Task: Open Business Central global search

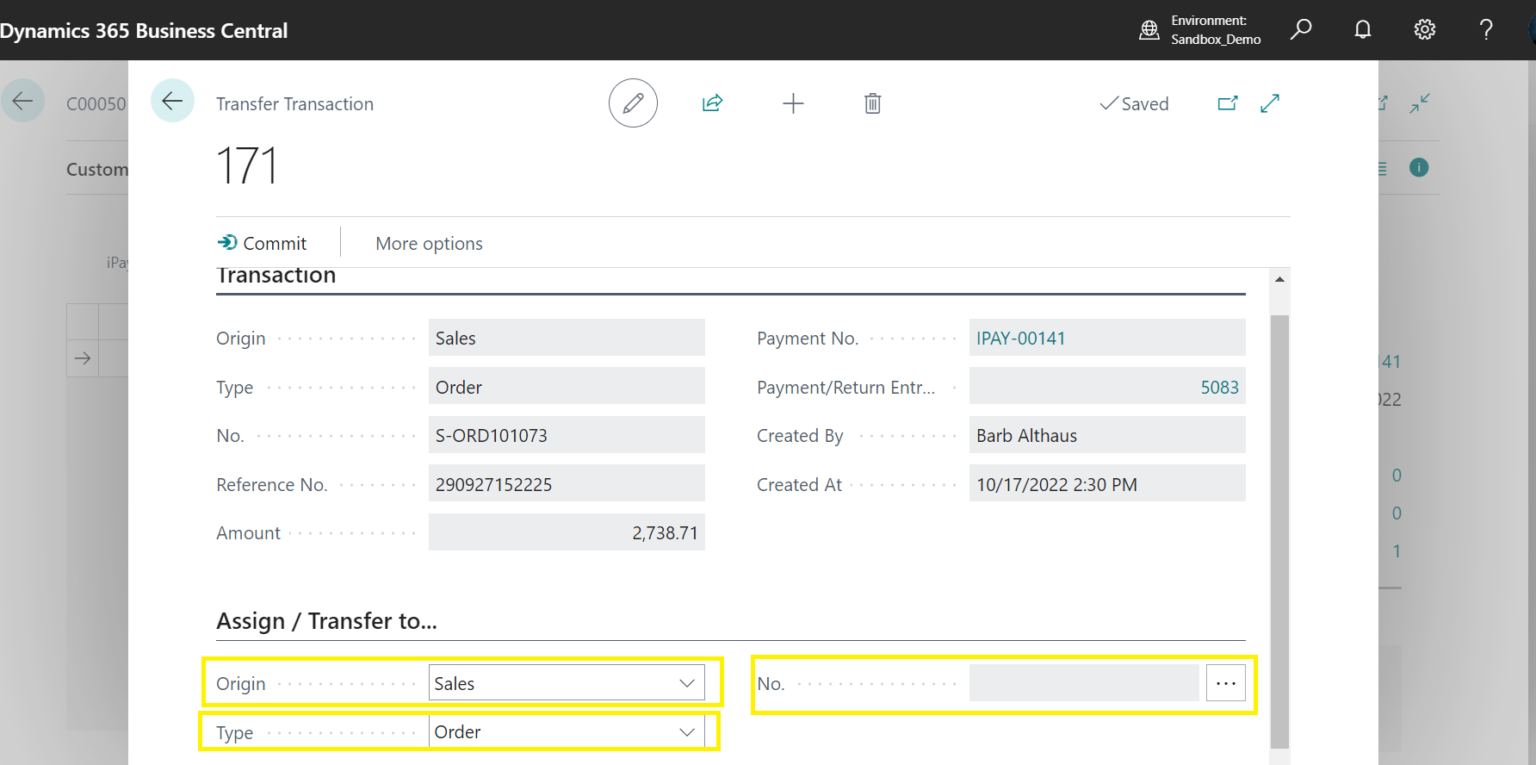Action: tap(1300, 30)
